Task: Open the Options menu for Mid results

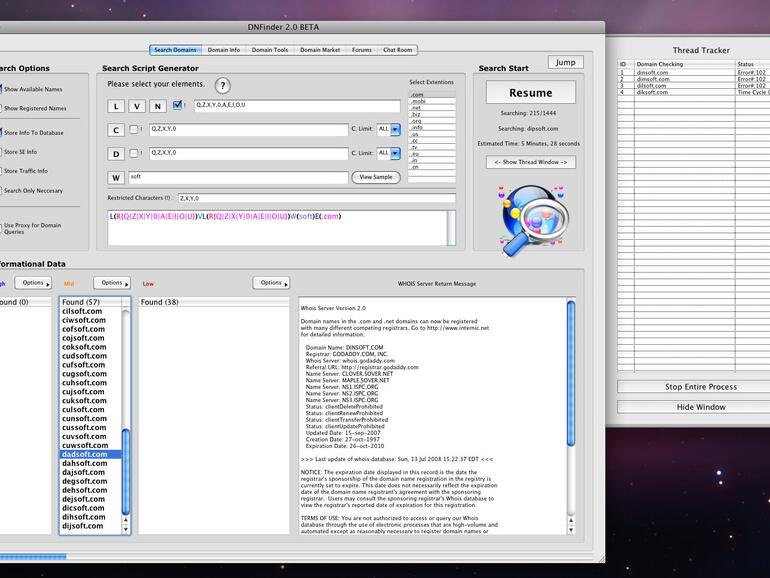Action: [112, 283]
